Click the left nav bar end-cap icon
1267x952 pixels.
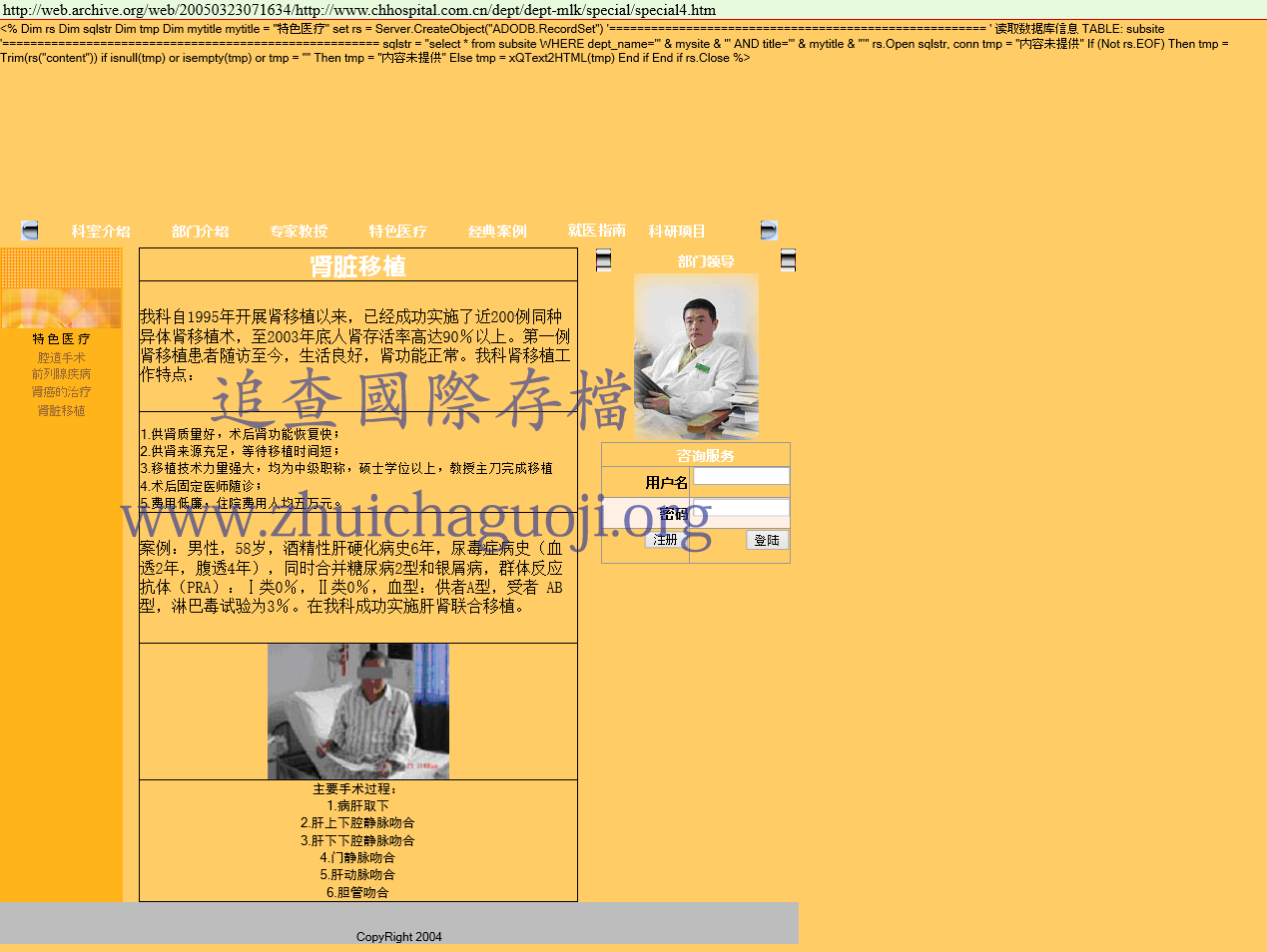coord(30,231)
